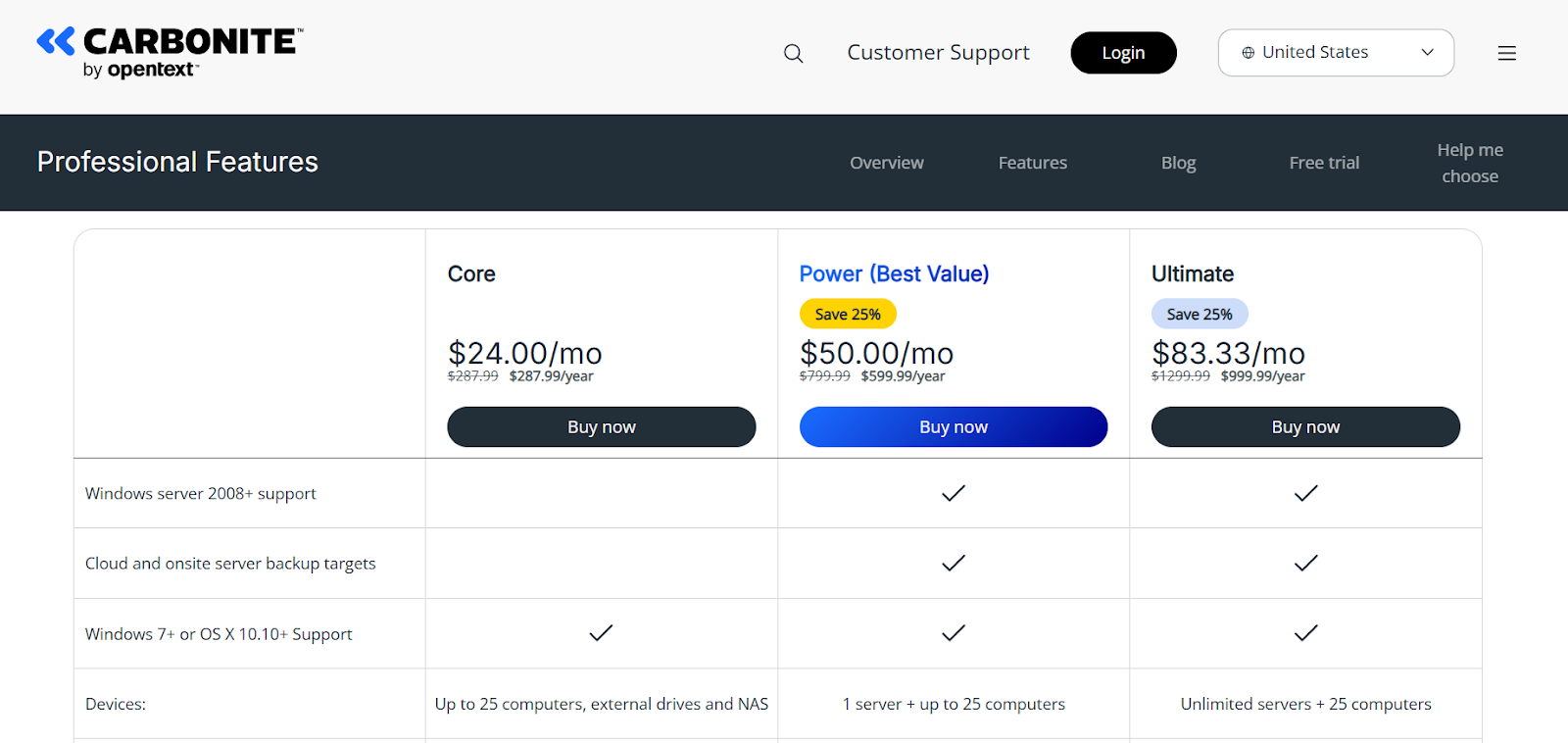Click Windows 7+ or OS X 10.10+ Support label
This screenshot has height=743, width=1568.
[x=219, y=634]
